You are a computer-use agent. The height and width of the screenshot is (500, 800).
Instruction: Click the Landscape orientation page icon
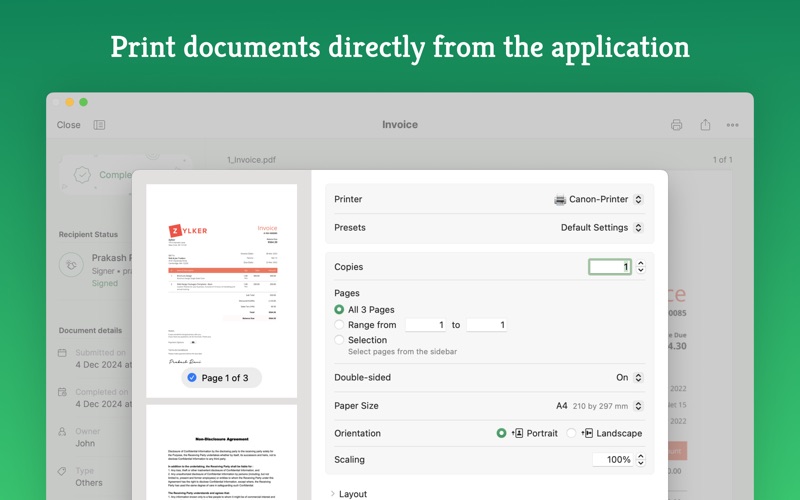tap(588, 433)
